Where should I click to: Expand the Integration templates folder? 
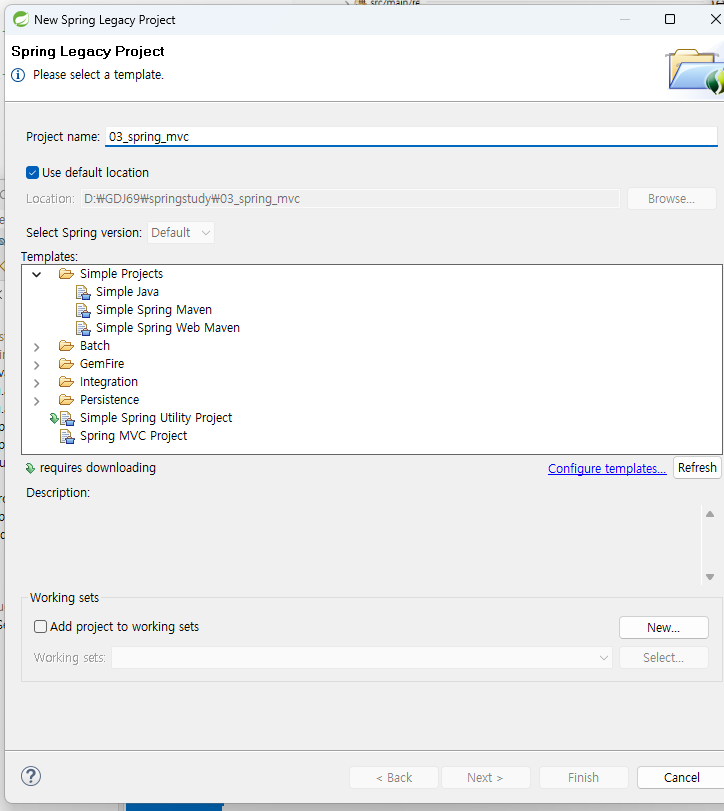pyautogui.click(x=37, y=383)
